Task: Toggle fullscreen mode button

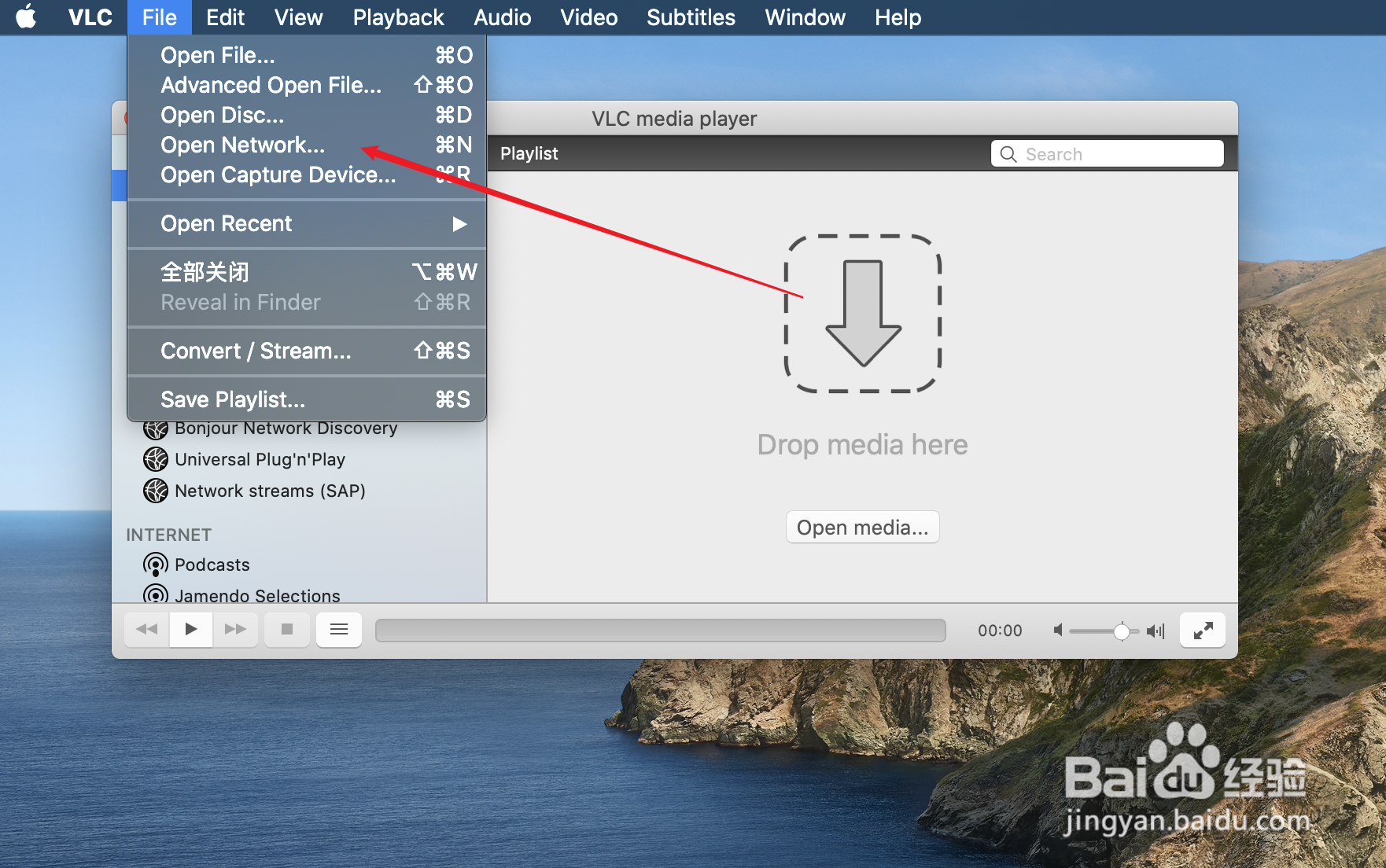Action: (x=1203, y=630)
